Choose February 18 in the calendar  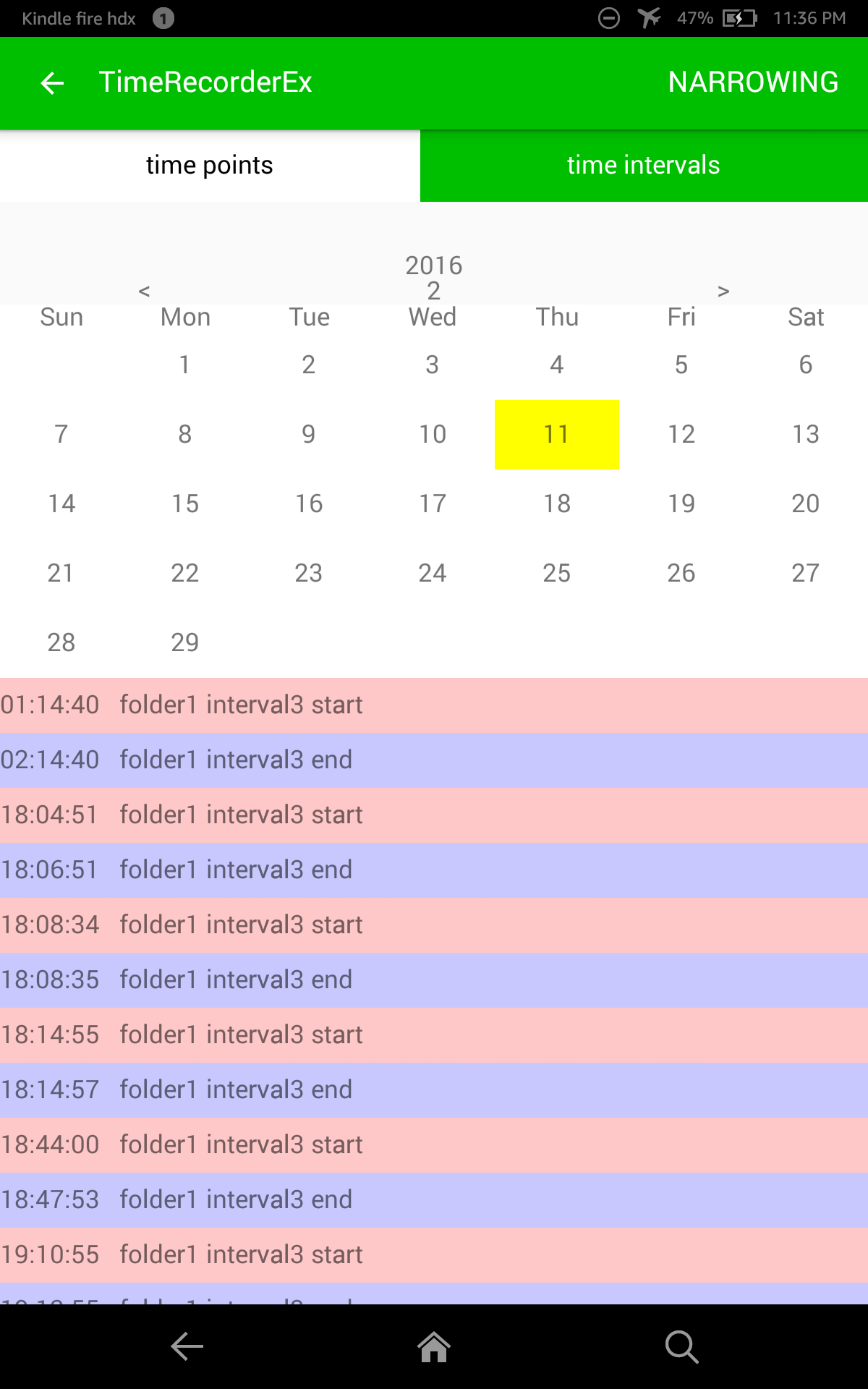click(556, 504)
